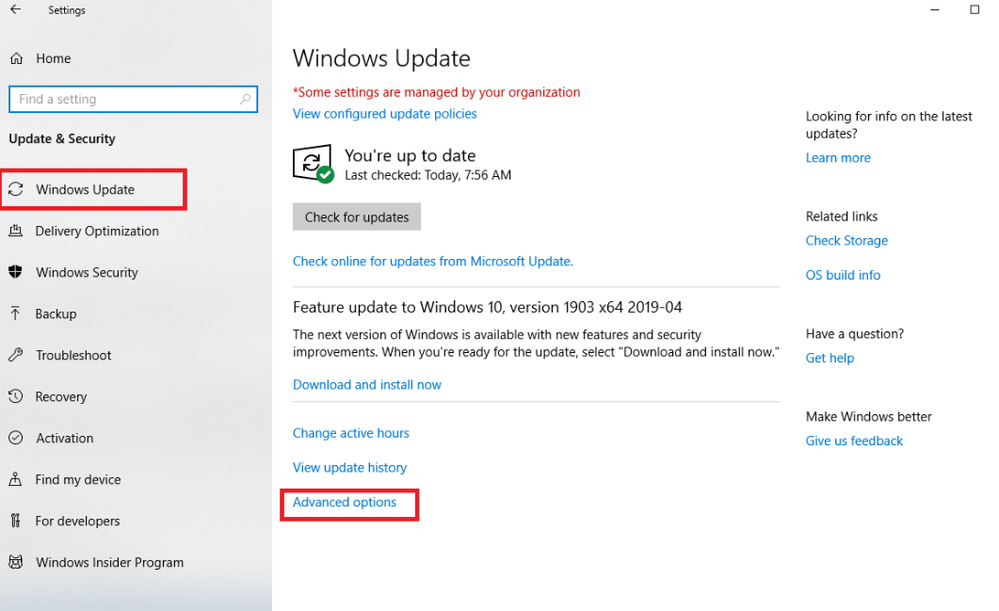999x611 pixels.
Task: Click the Feature update version 1903 heading
Action: pos(487,307)
